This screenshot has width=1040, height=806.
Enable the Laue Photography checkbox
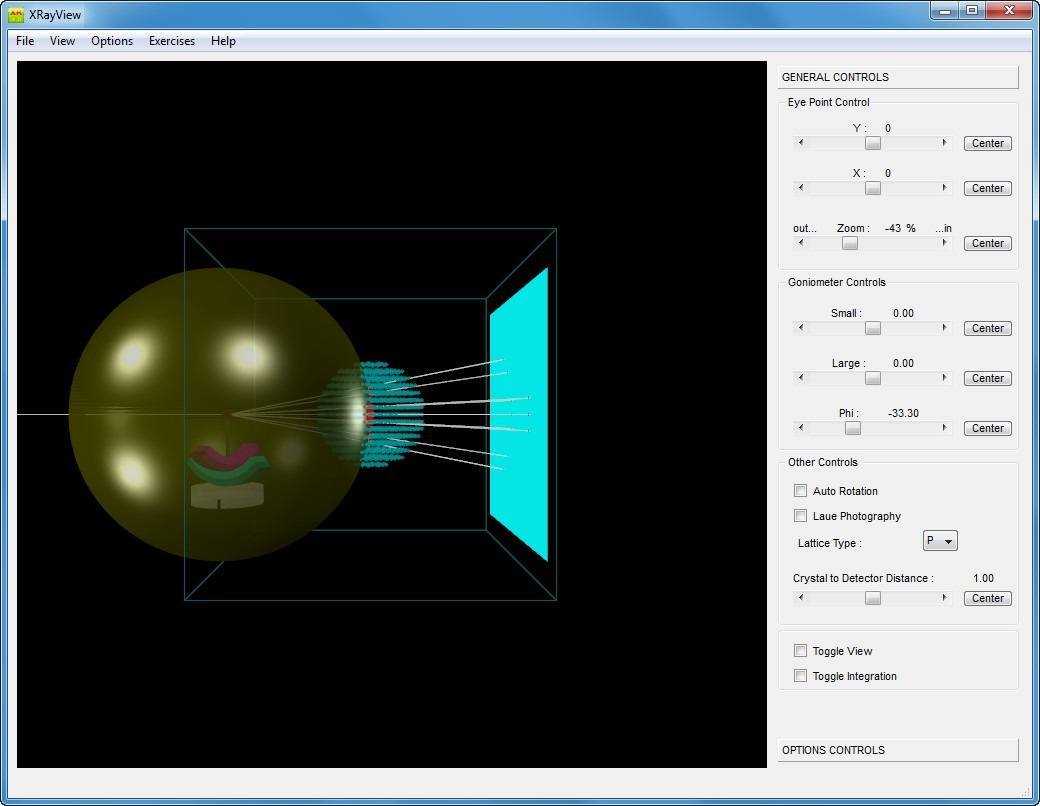point(801,516)
